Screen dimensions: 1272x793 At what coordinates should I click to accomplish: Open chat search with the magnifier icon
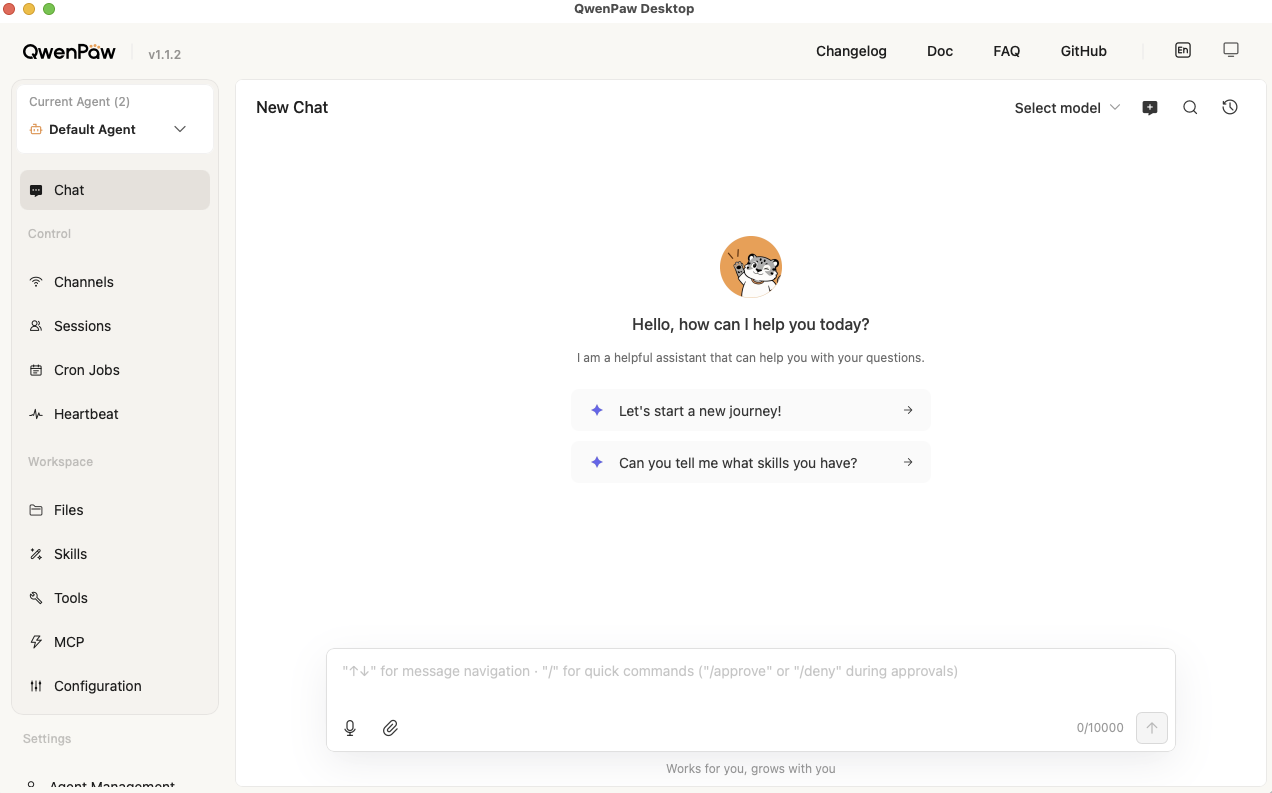click(1190, 107)
